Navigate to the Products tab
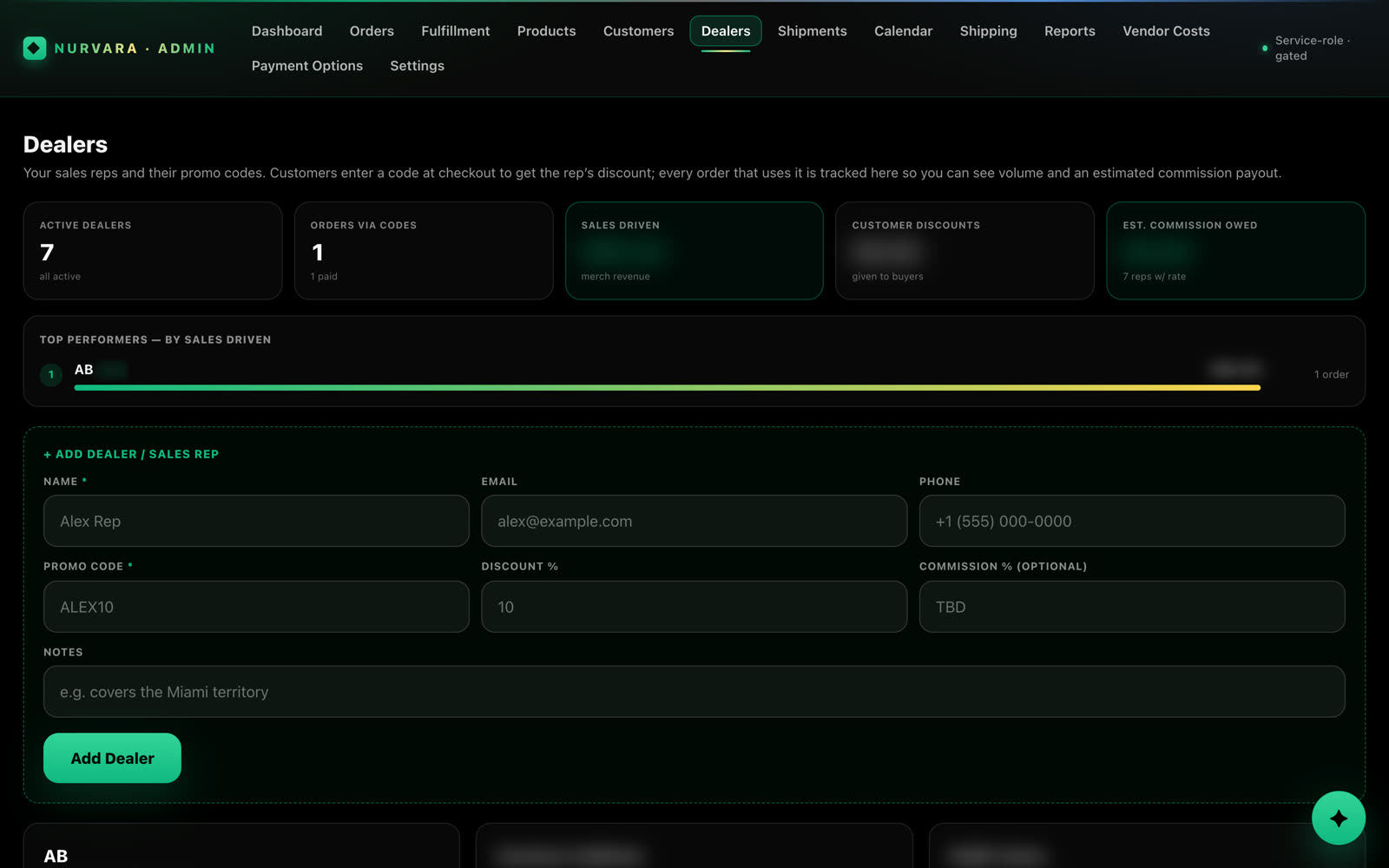This screenshot has width=1389, height=868. [x=546, y=31]
